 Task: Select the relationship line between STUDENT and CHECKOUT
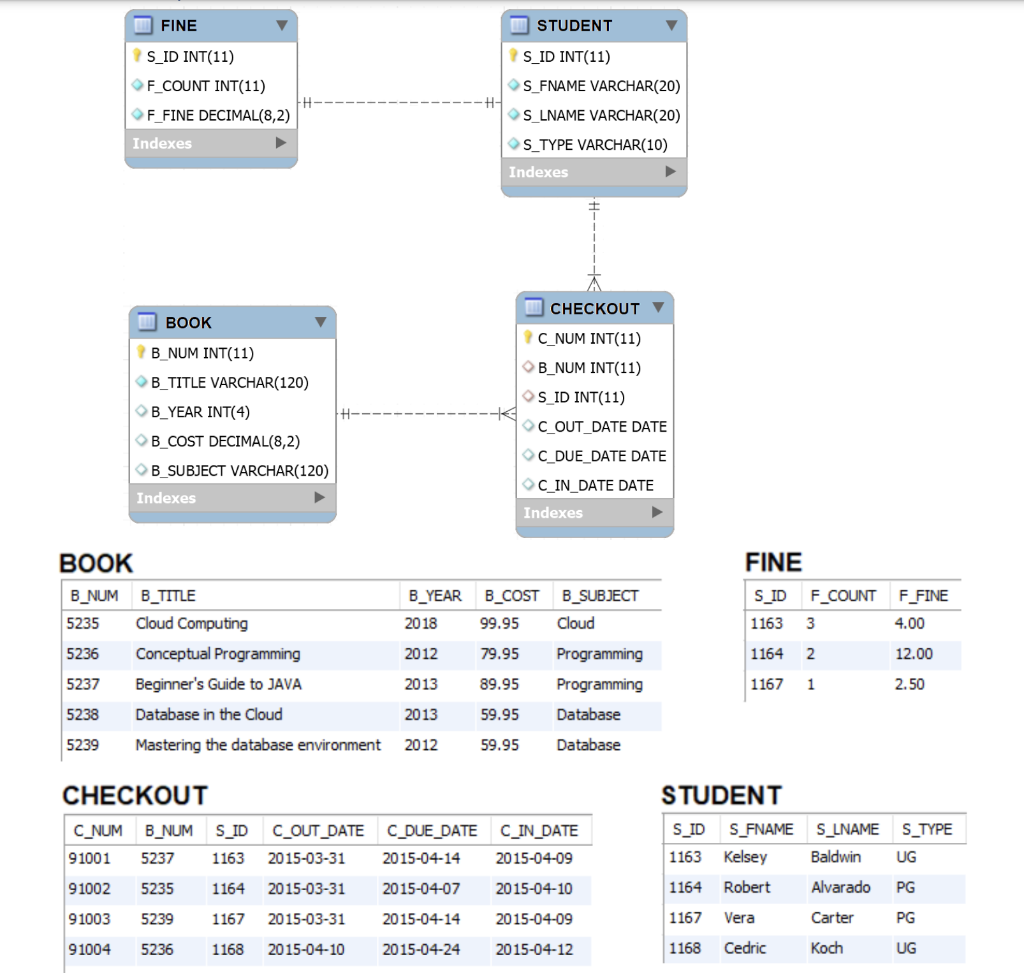pos(594,240)
